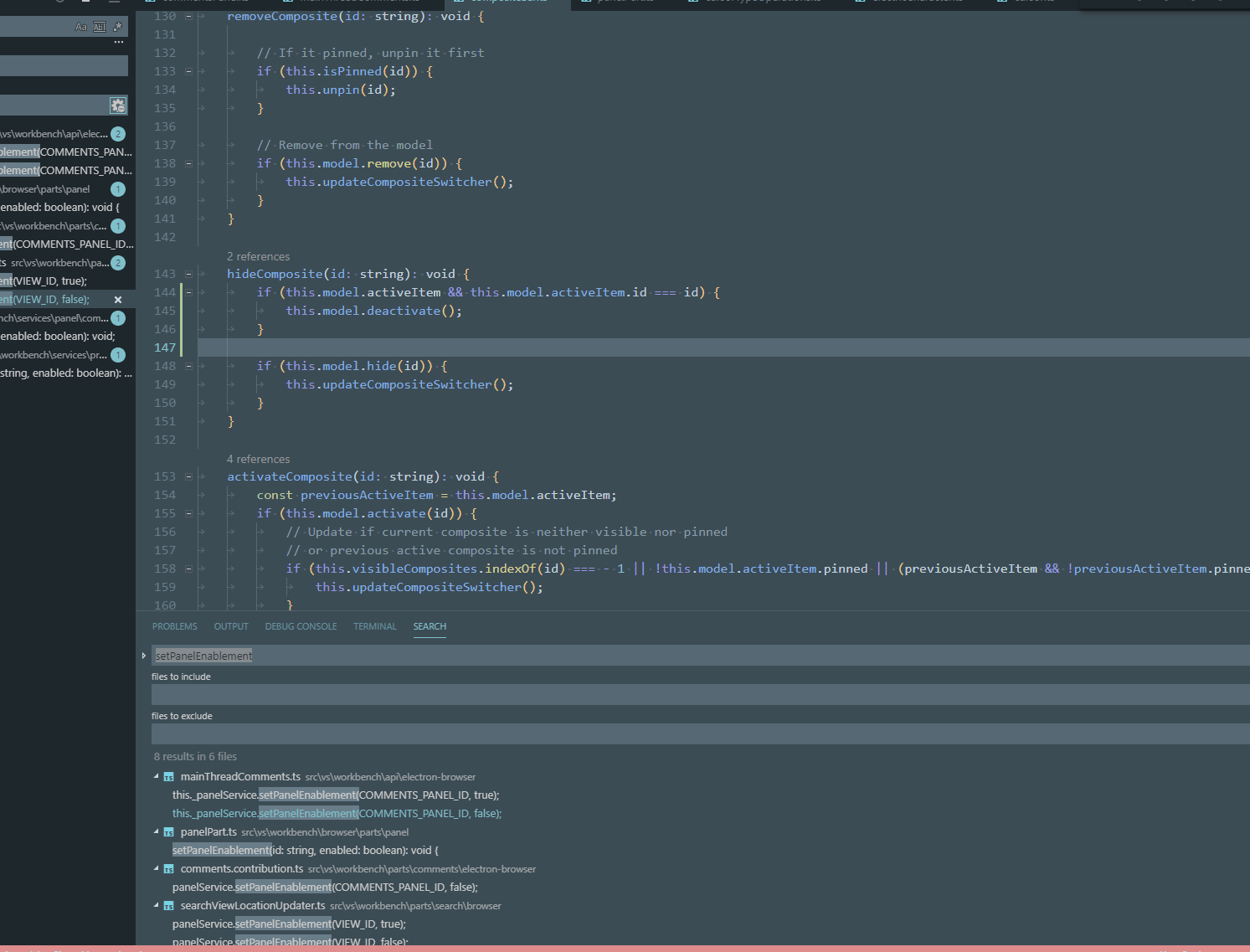1250x952 pixels.
Task: Focus the 'files to include' input in panel
Action: (701, 694)
